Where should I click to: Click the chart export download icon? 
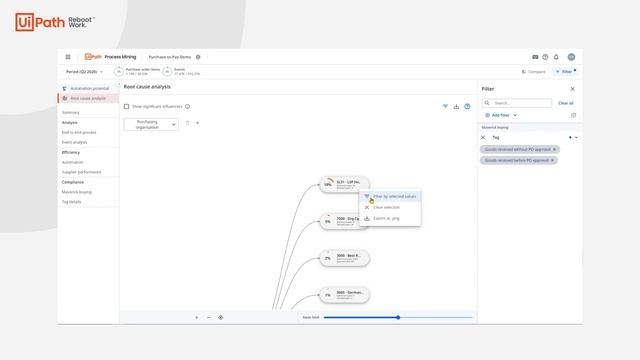pos(456,107)
